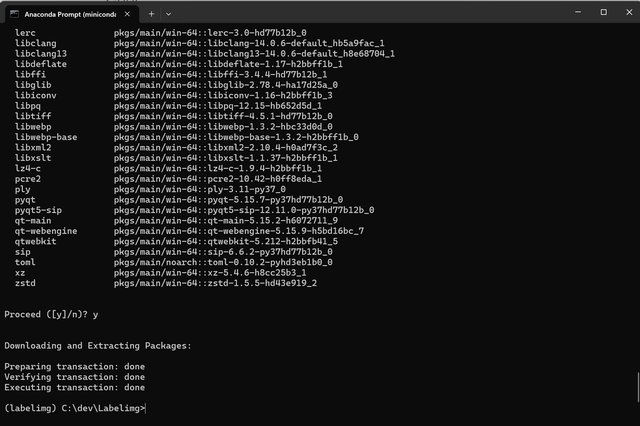
Task: Click the qt-webengine-5.15.9-h5bd16bc_7 path
Action: click(239, 231)
